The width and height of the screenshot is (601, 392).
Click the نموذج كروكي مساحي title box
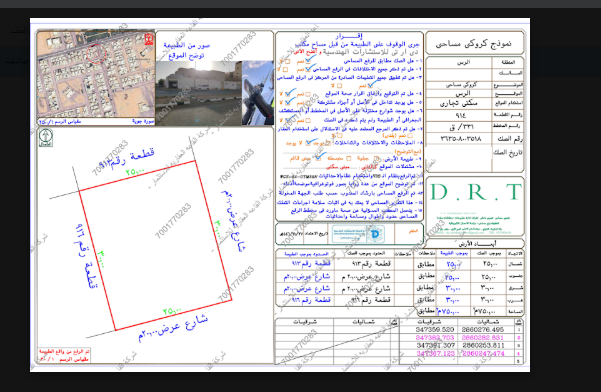coord(475,43)
